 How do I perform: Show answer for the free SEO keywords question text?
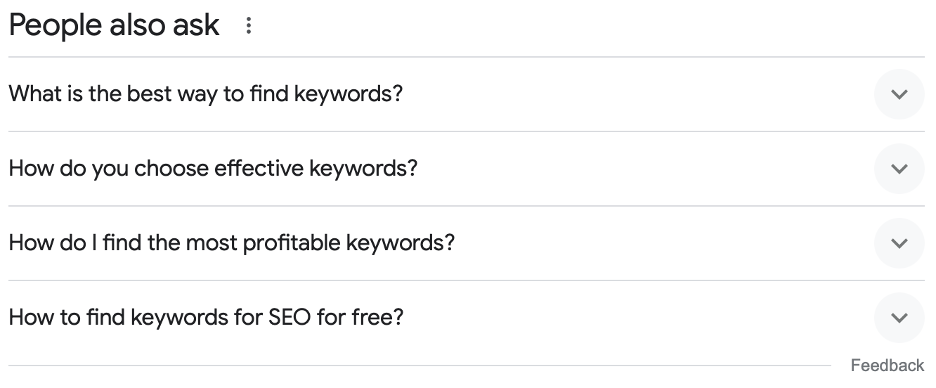206,317
